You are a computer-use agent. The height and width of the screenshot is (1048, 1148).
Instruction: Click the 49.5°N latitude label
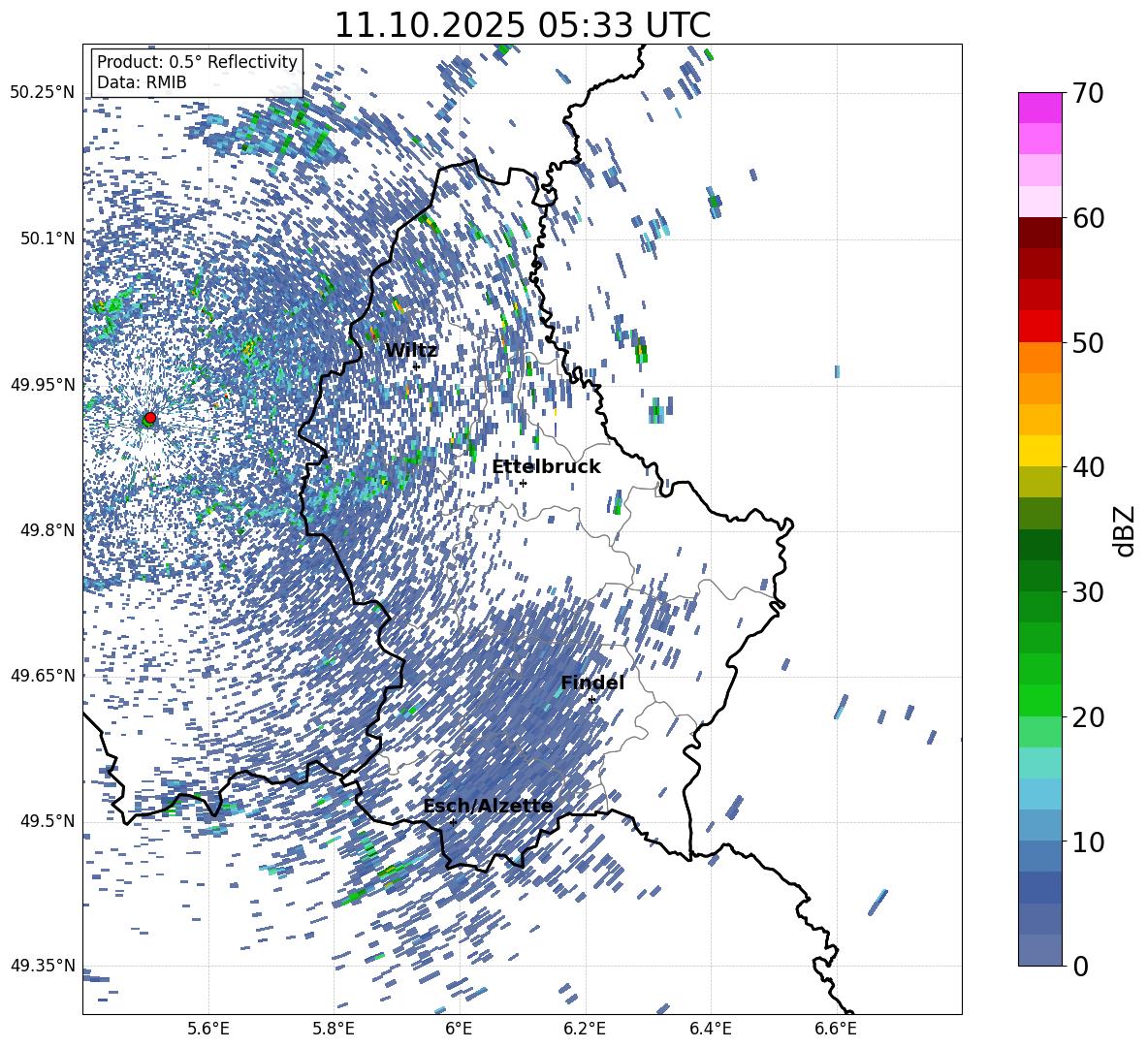tap(48, 821)
